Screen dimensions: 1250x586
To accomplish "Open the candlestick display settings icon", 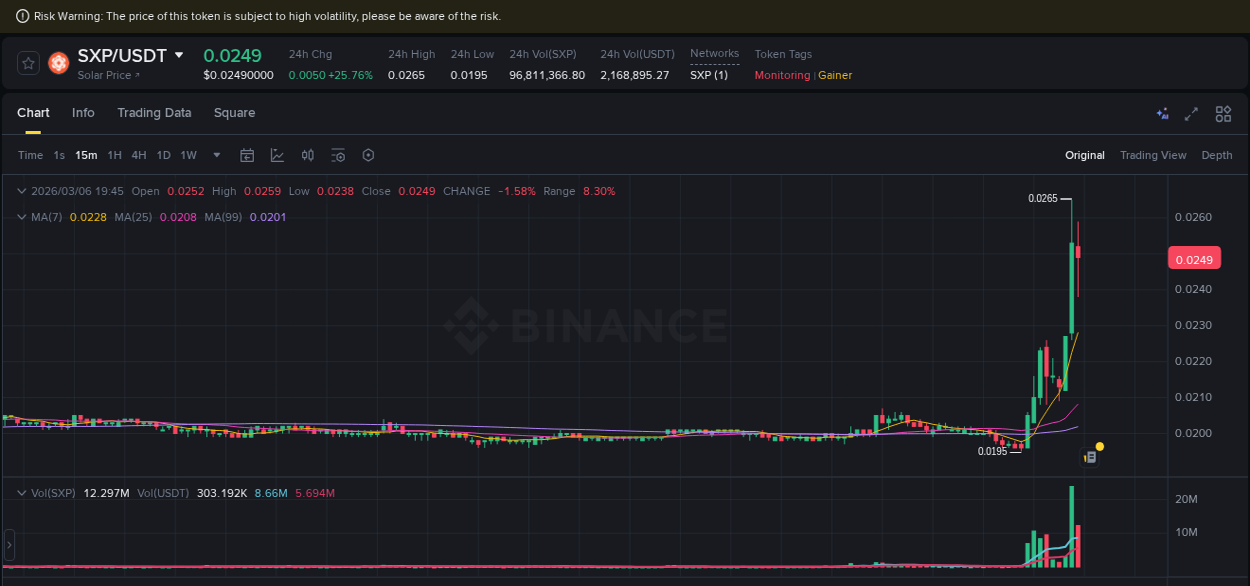I will pyautogui.click(x=307, y=155).
